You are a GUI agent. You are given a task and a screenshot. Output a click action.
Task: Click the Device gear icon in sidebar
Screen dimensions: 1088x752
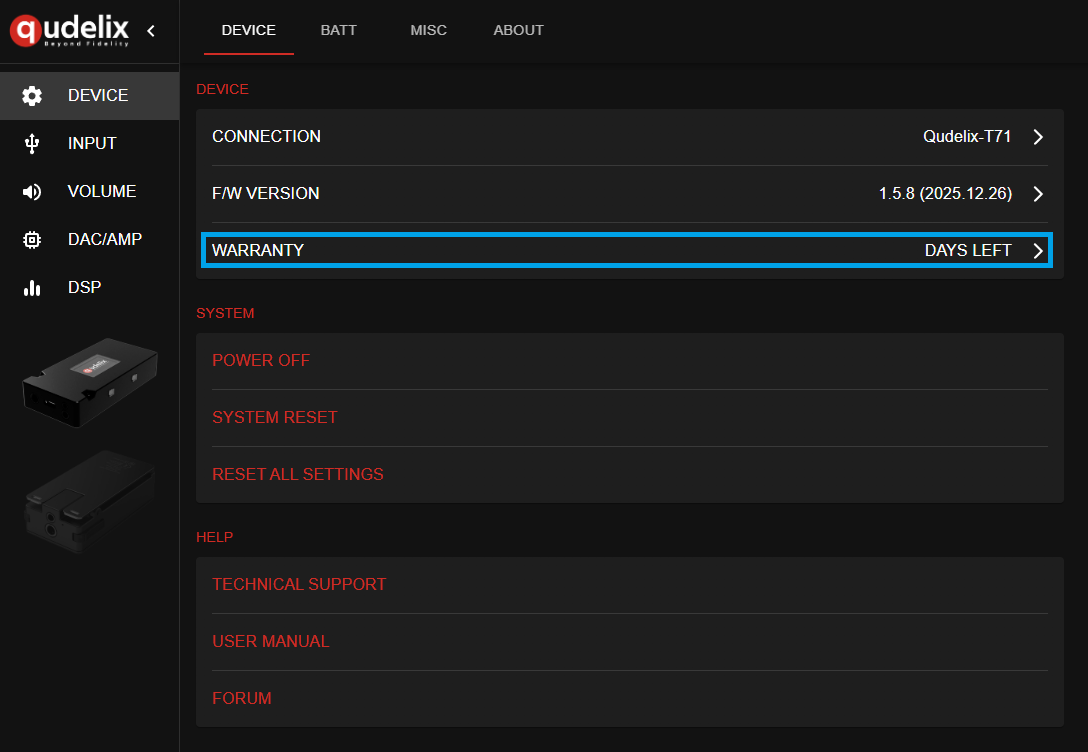(32, 96)
